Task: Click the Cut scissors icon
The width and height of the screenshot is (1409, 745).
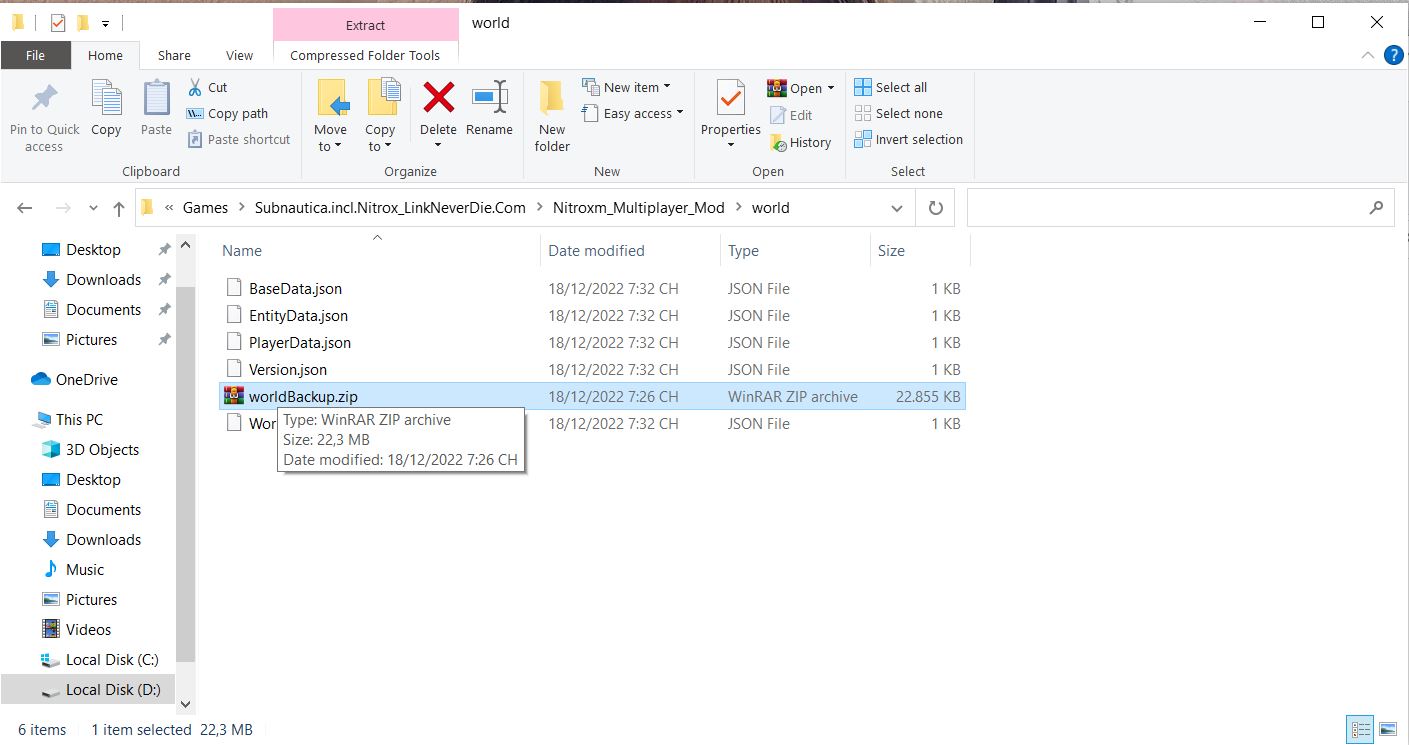Action: coord(196,88)
